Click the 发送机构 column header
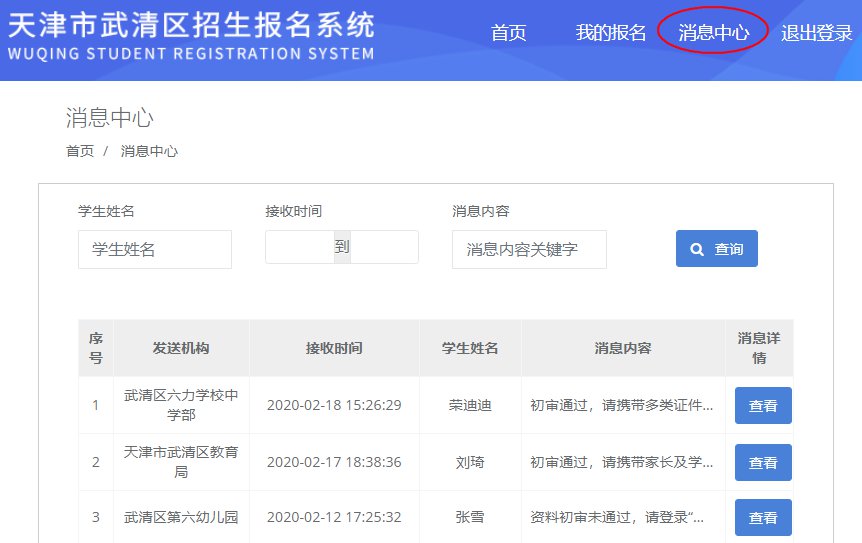Viewport: 862px width, 543px height. tap(181, 348)
